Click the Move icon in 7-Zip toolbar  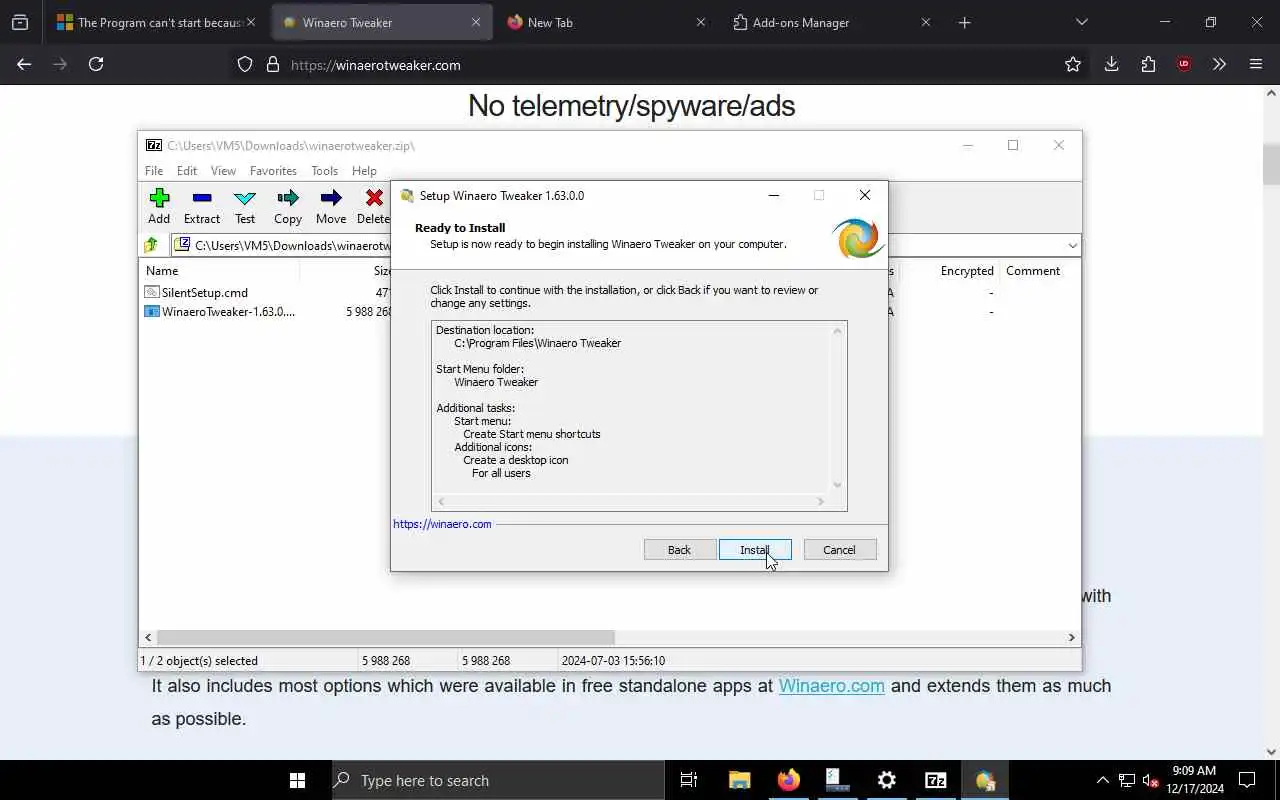tap(331, 198)
